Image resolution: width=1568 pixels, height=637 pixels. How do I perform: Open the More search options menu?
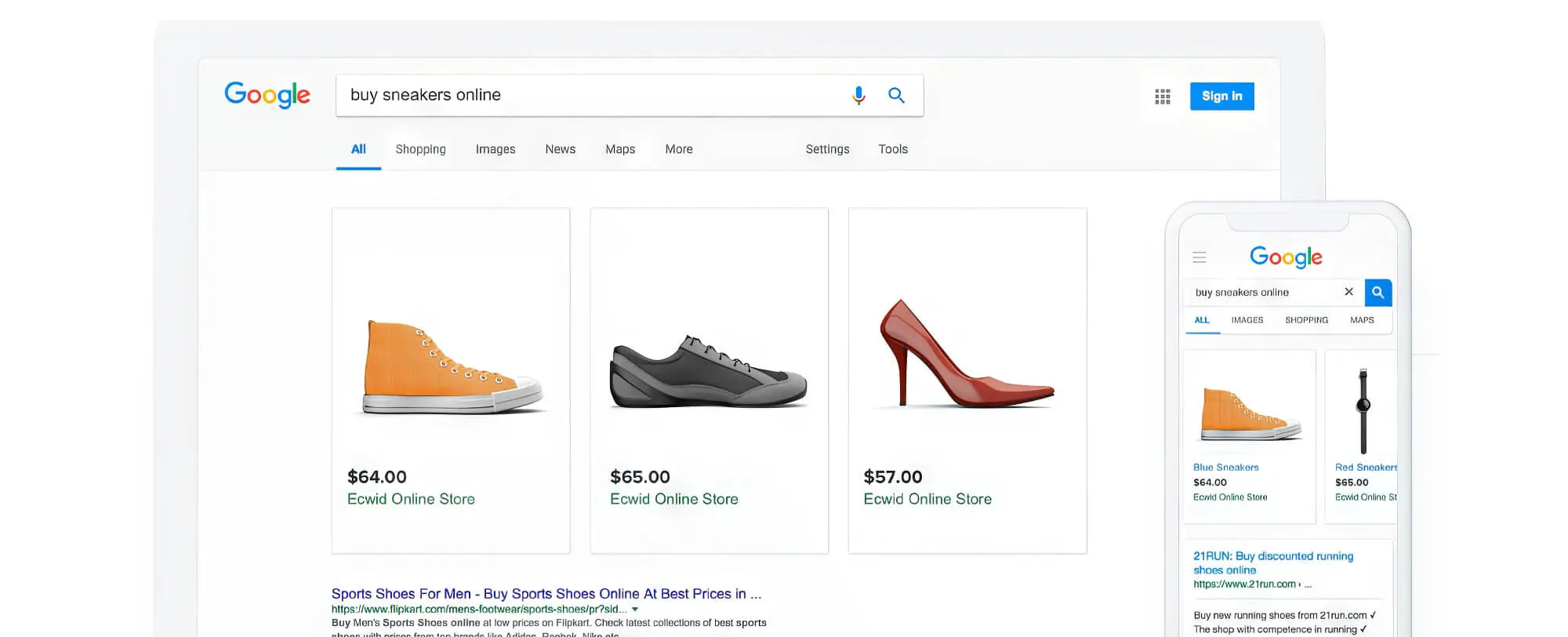pos(678,149)
